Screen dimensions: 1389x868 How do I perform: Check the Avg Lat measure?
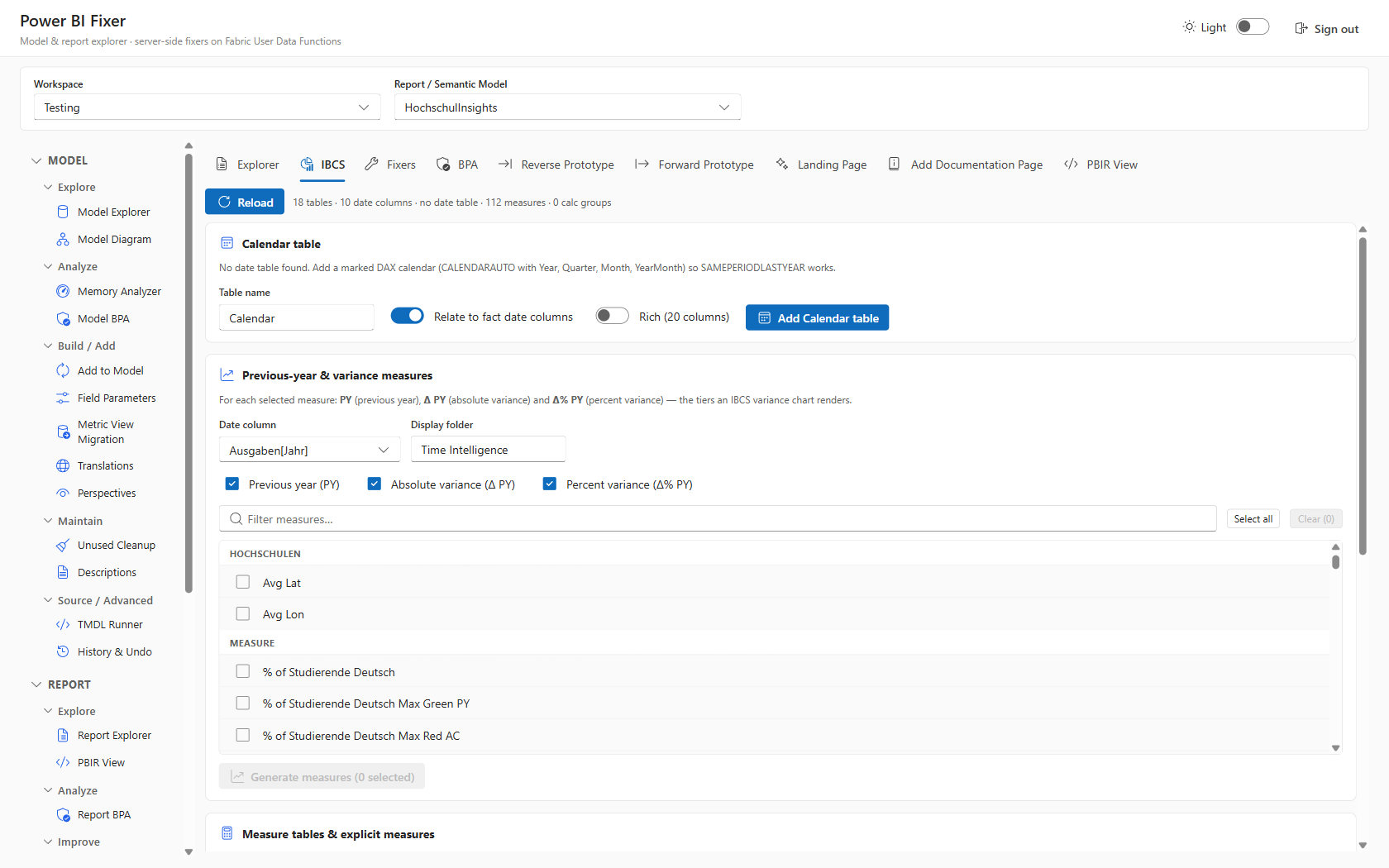pos(243,582)
